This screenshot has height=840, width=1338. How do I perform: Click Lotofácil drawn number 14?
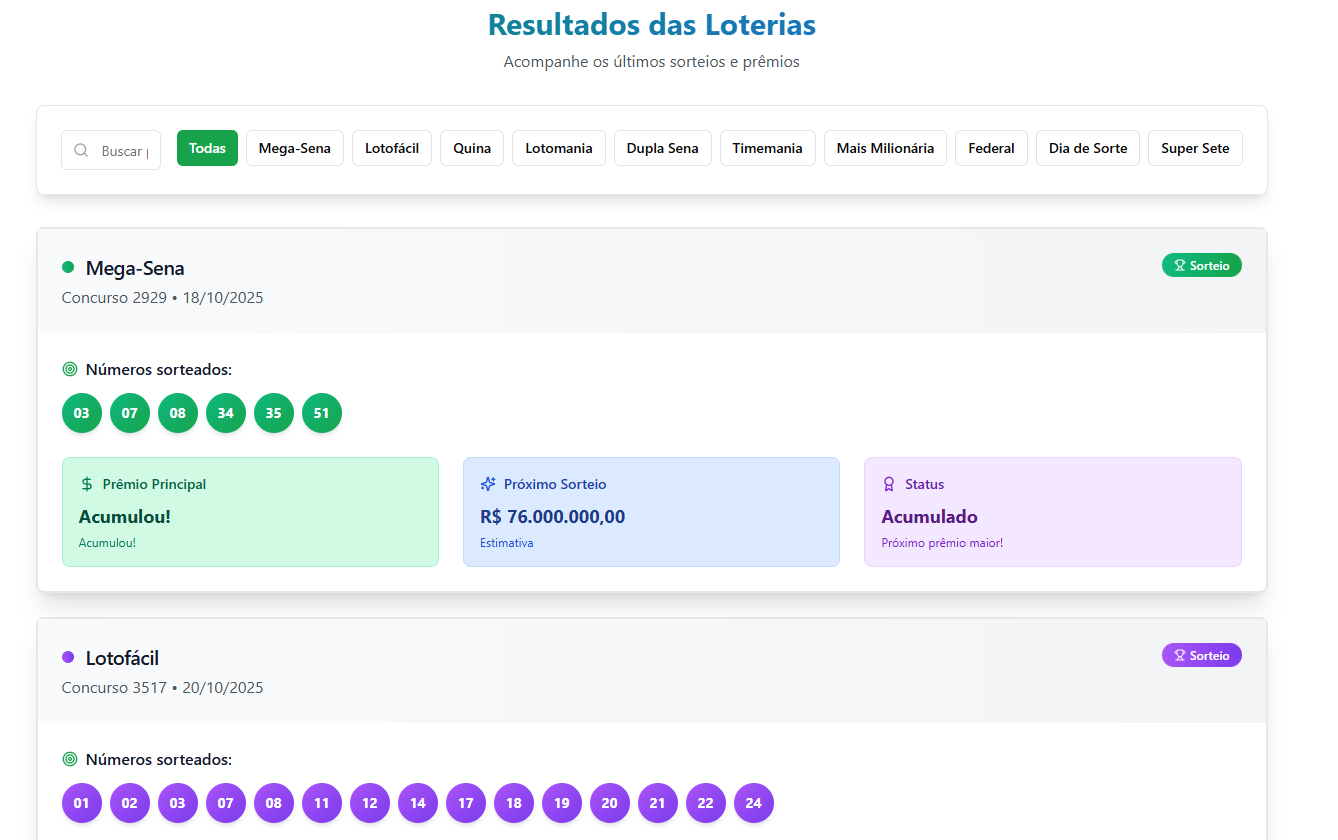pos(418,803)
